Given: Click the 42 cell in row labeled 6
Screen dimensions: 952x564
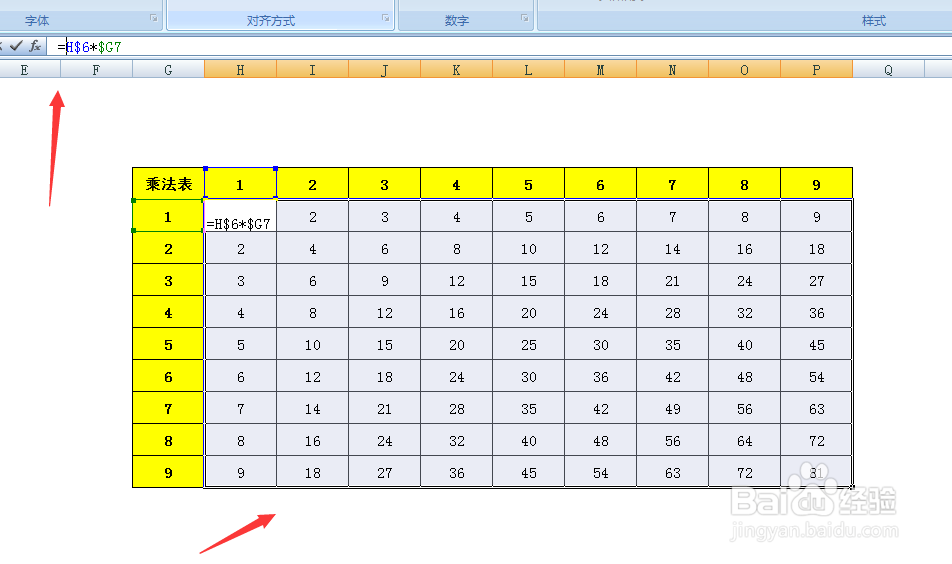Looking at the screenshot, I should point(672,376).
